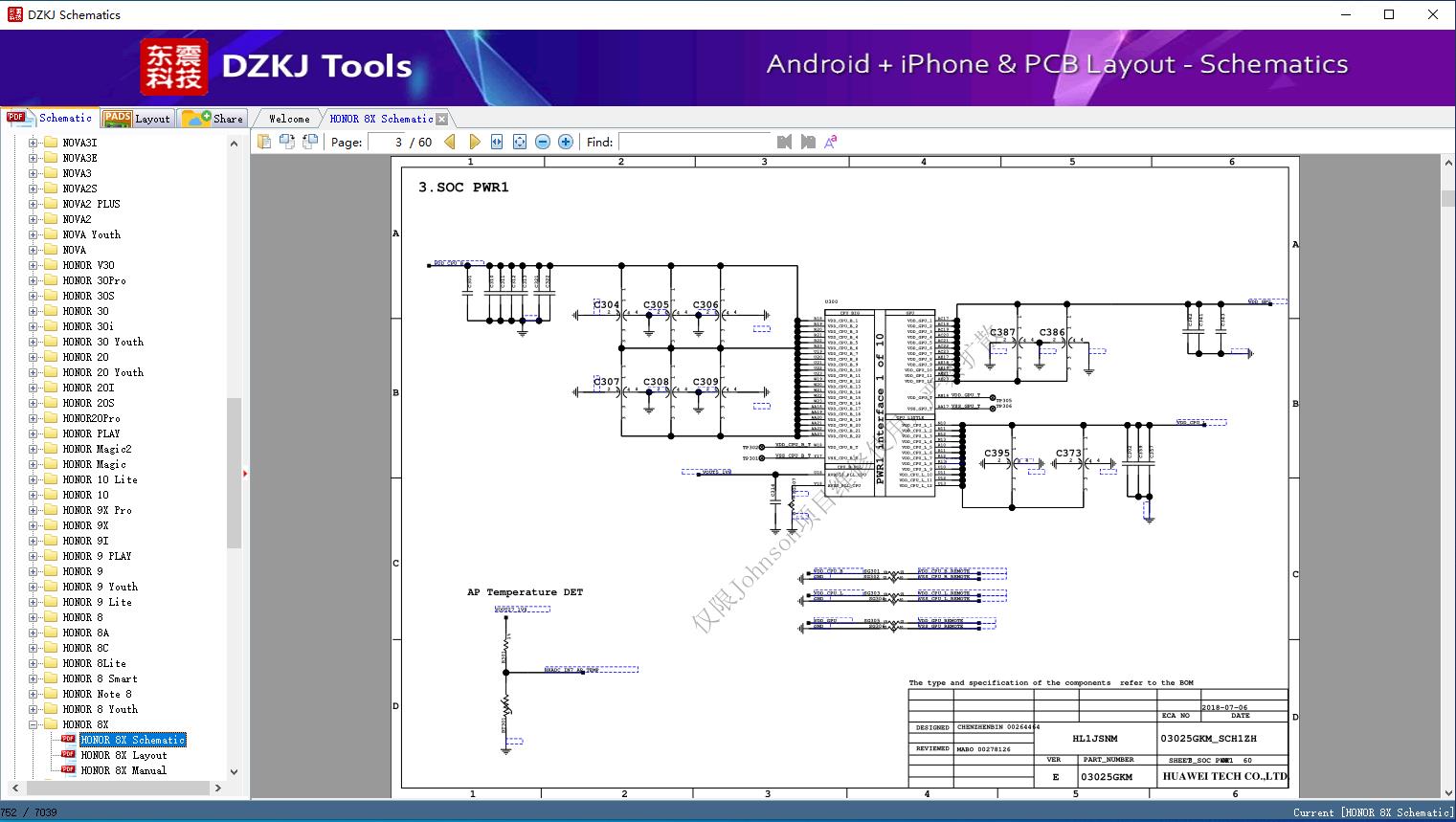Expand the NOVA3I folder

coord(34,143)
